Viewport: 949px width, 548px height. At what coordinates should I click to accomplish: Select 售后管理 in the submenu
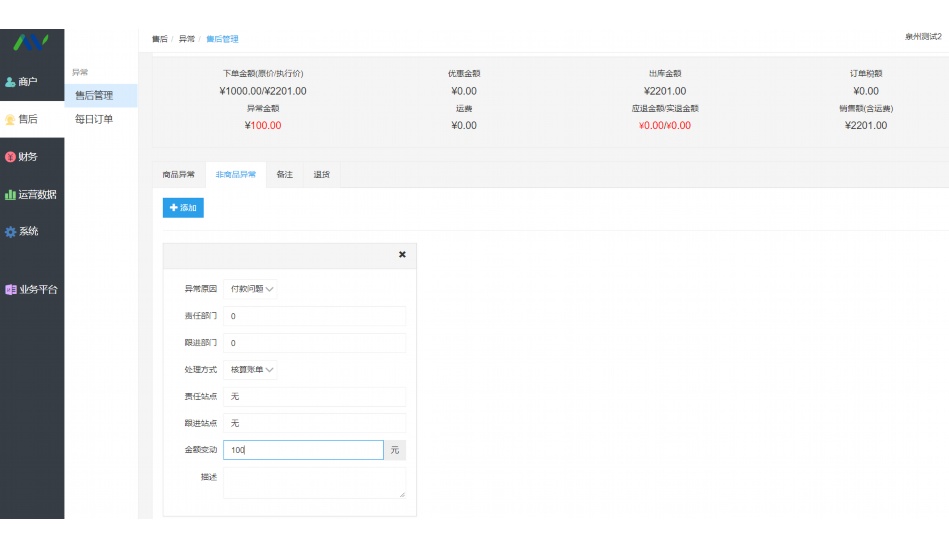[94, 96]
